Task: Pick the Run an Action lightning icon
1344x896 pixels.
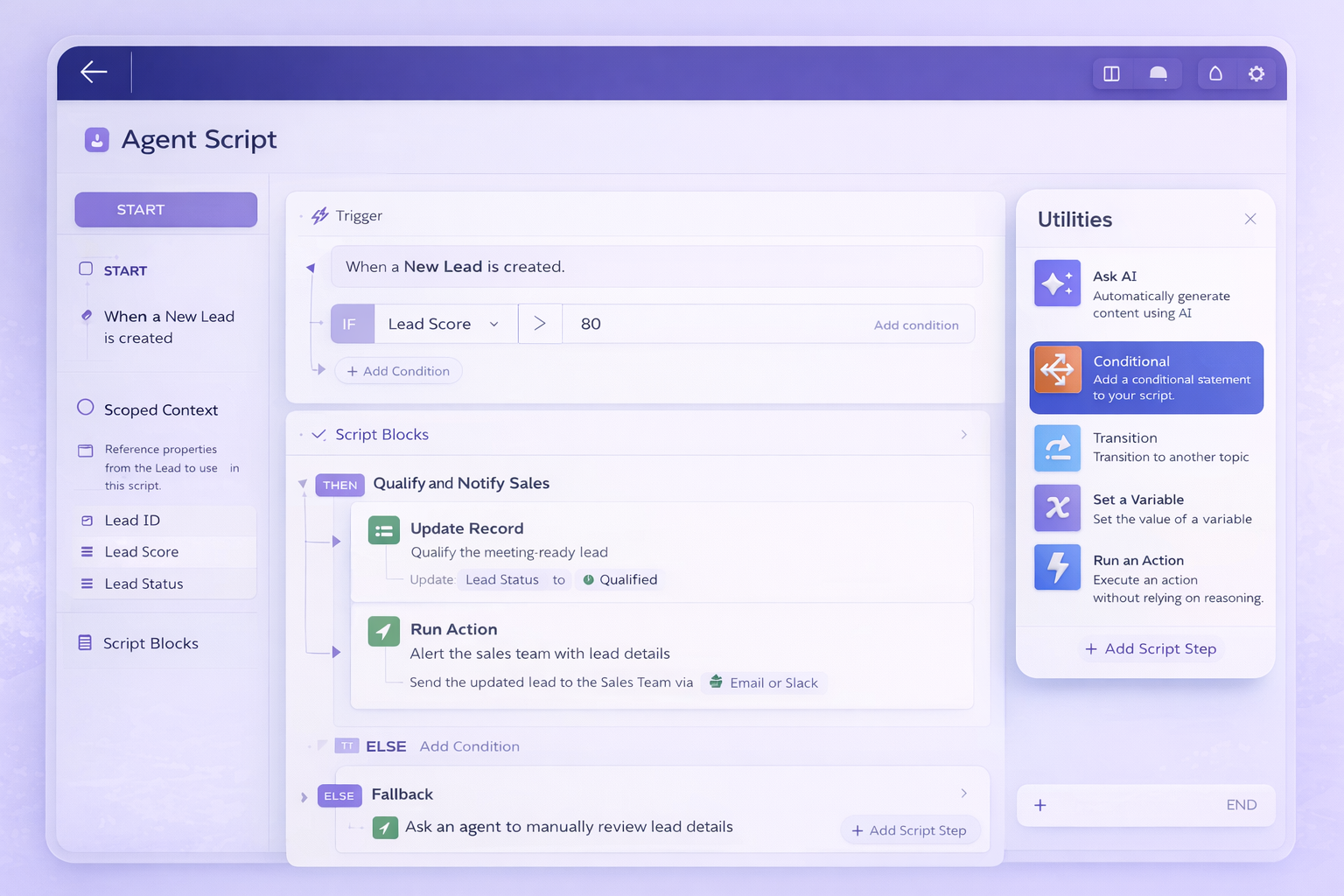Action: (x=1057, y=567)
